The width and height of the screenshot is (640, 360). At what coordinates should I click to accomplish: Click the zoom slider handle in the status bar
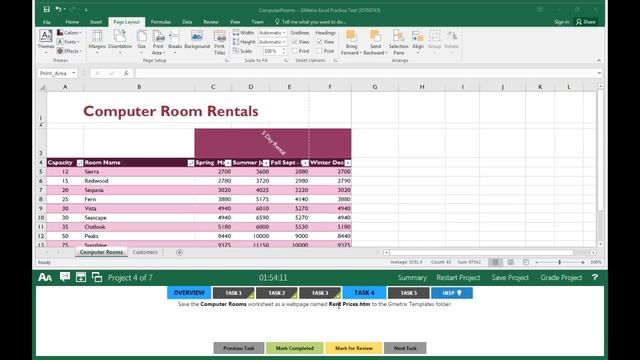pyautogui.click(x=560, y=262)
